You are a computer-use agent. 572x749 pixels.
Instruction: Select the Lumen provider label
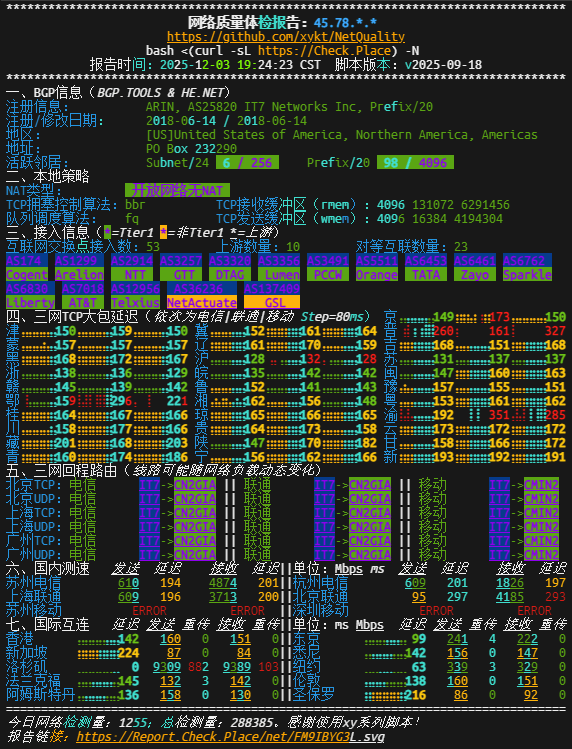279,275
